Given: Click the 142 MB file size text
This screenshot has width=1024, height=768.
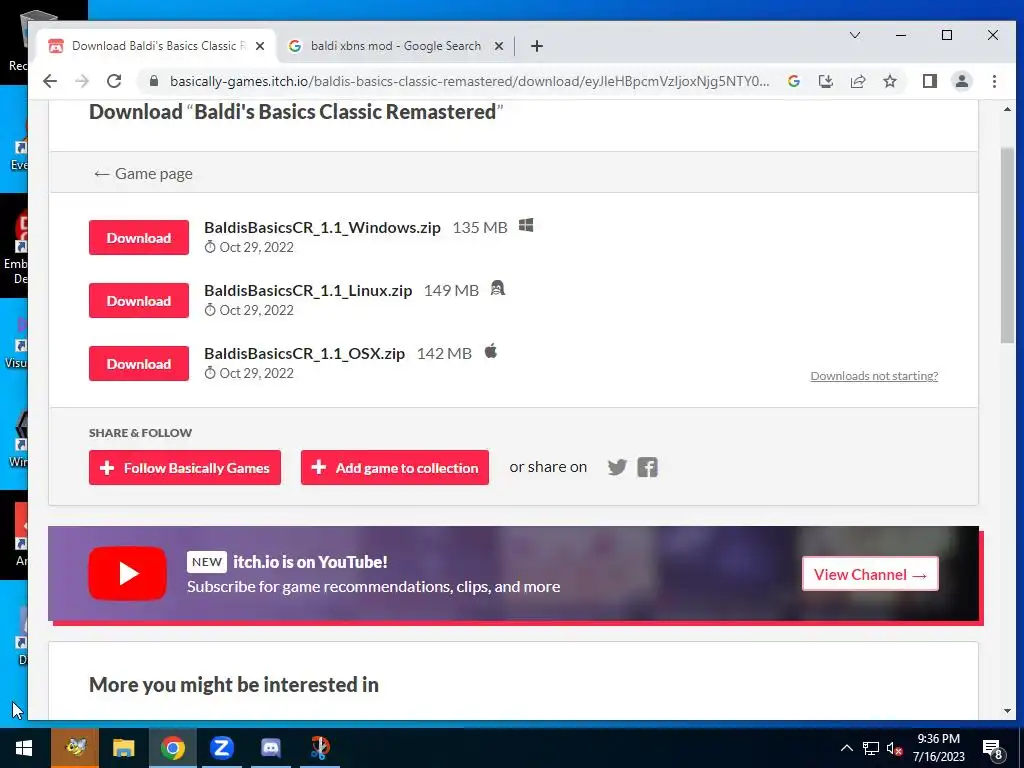Looking at the screenshot, I should click(x=444, y=353).
